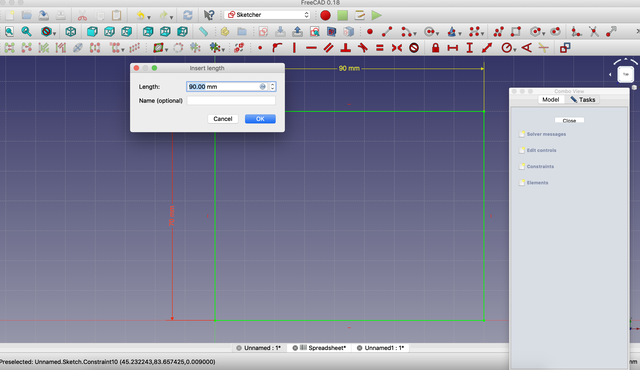Select the create circle tool
Screen dimensions: 640x370
[429, 31]
